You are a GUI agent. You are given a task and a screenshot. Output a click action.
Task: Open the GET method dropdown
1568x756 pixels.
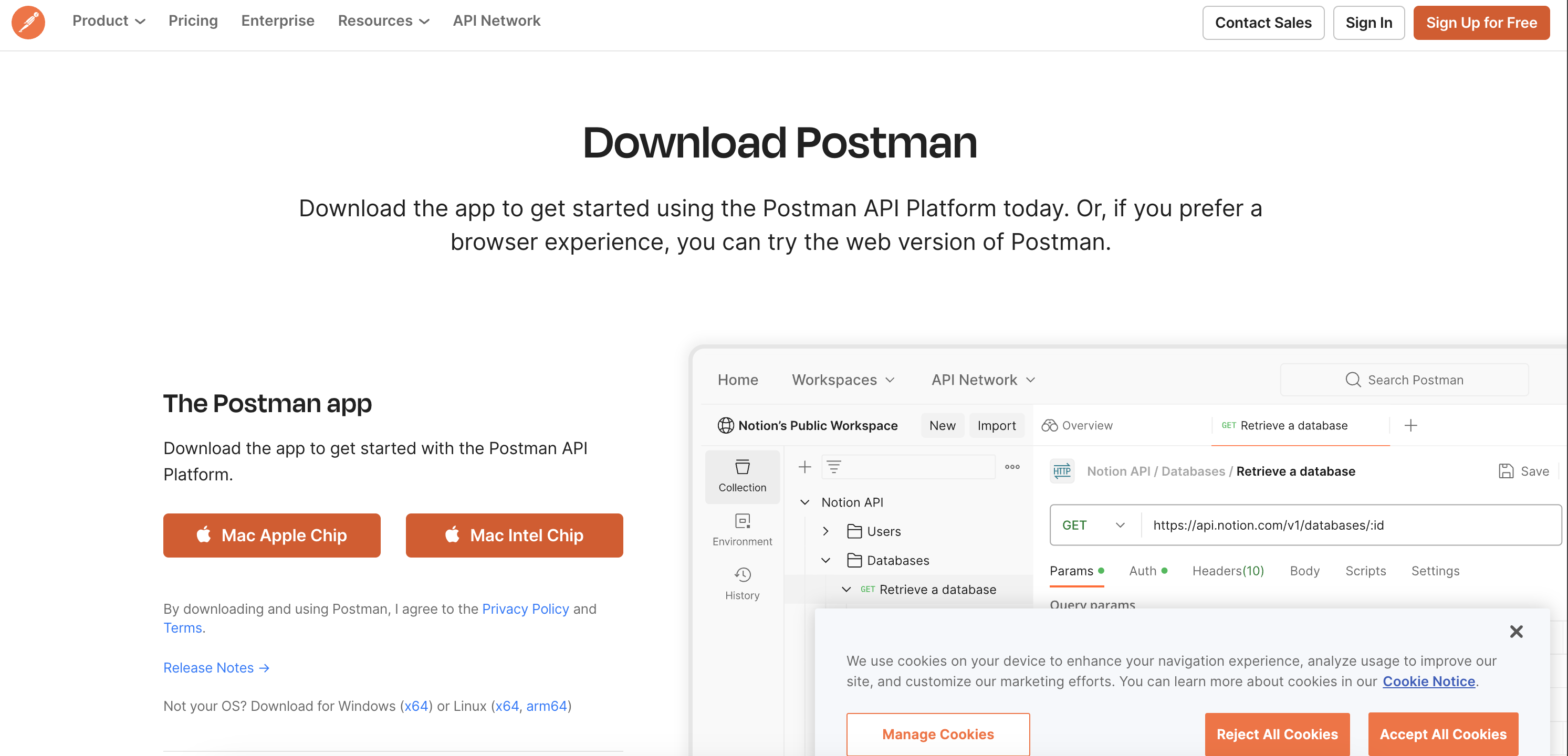click(x=1093, y=526)
